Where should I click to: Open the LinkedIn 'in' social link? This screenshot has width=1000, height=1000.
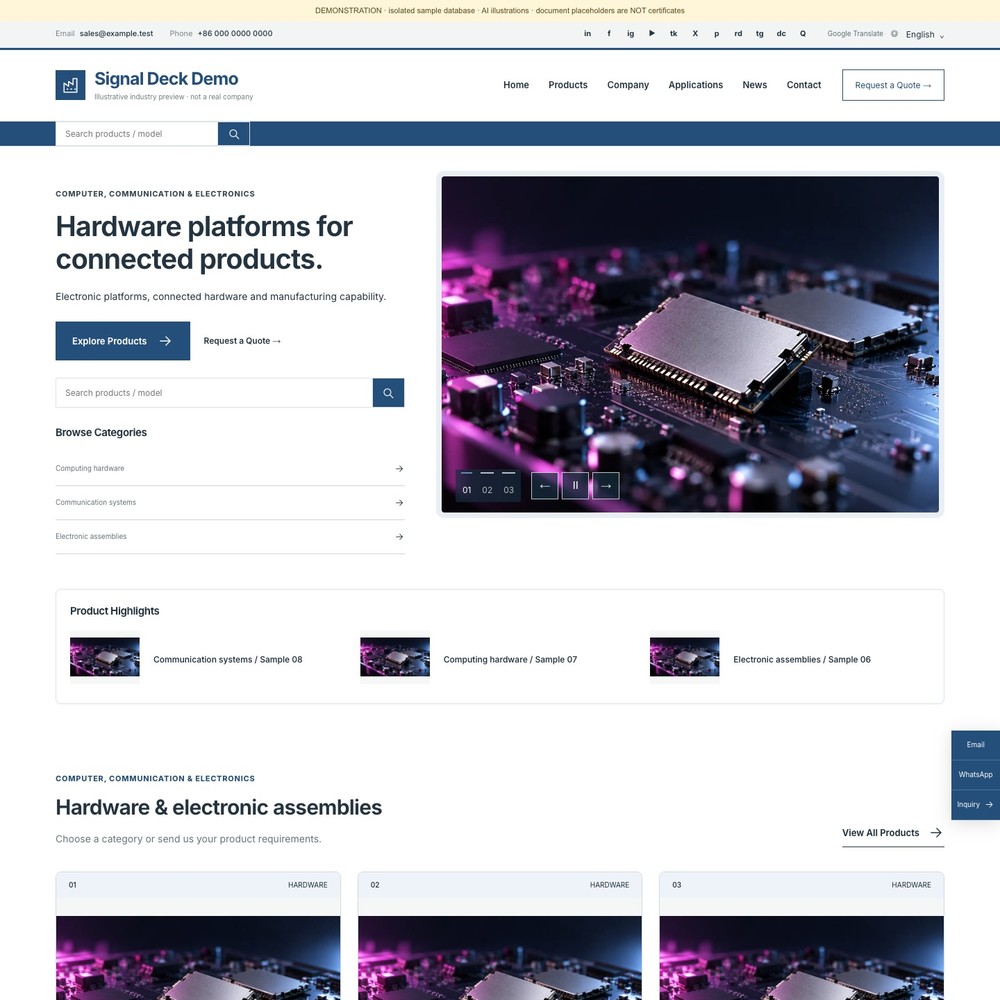pos(587,34)
